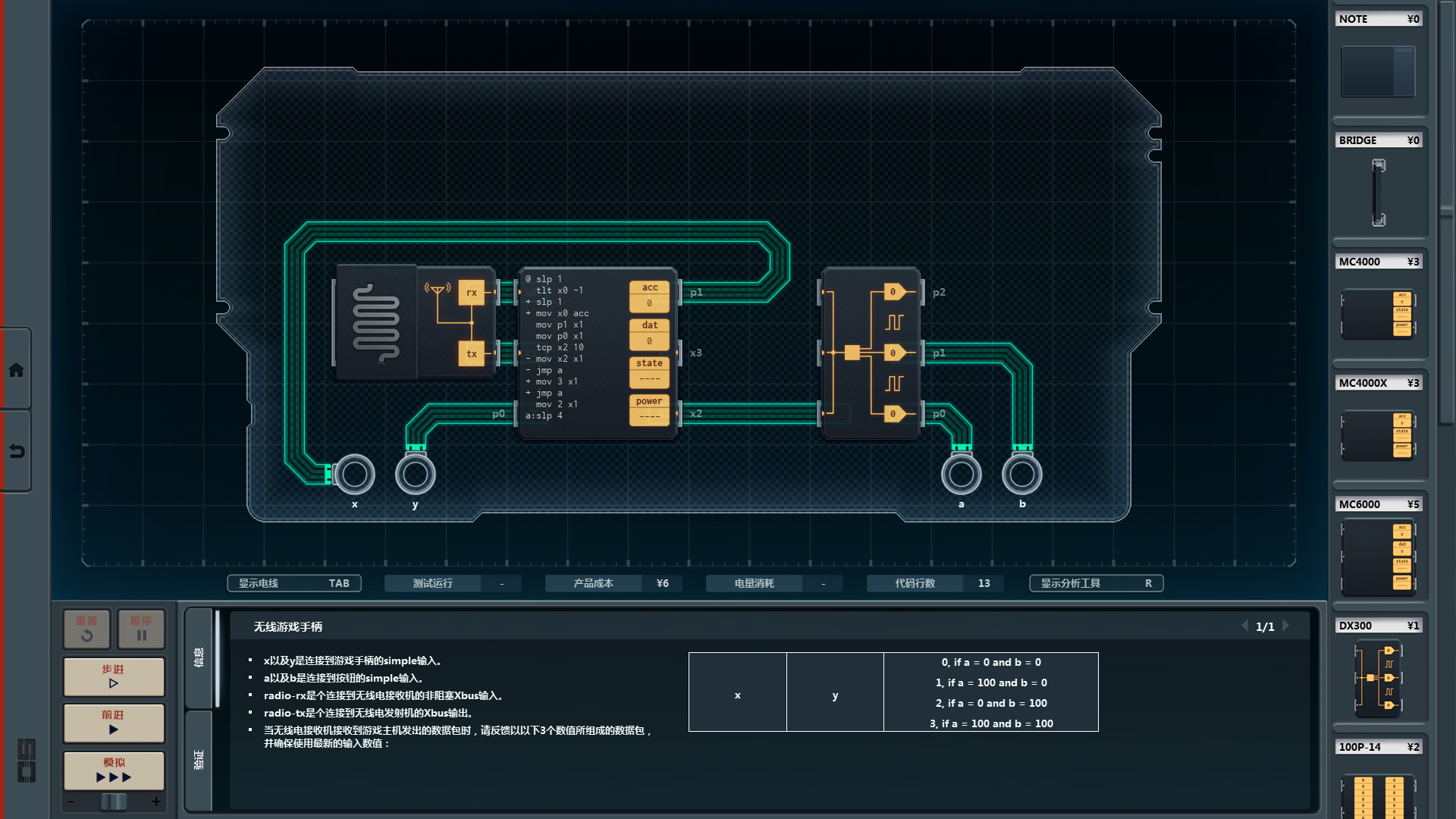The height and width of the screenshot is (819, 1456).
Task: Click the simulation speed slider handle
Action: point(114,802)
